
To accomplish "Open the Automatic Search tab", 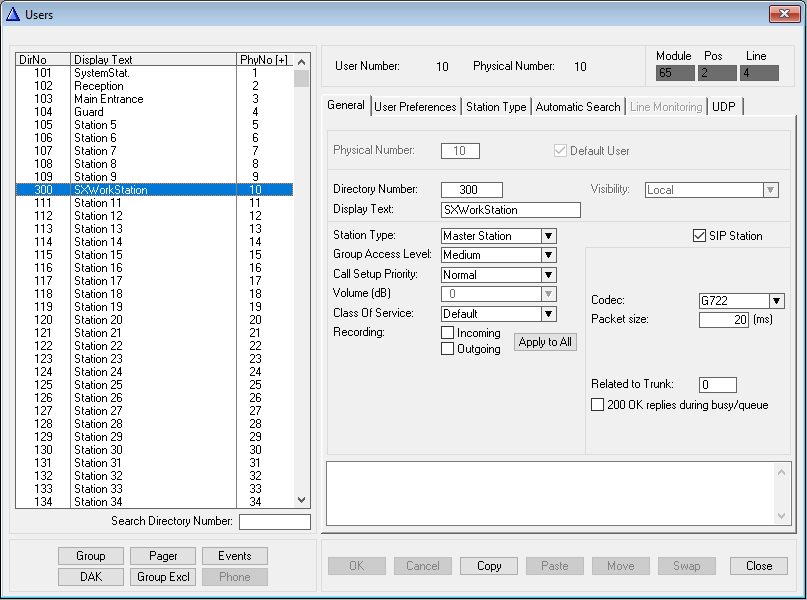I will click(579, 107).
